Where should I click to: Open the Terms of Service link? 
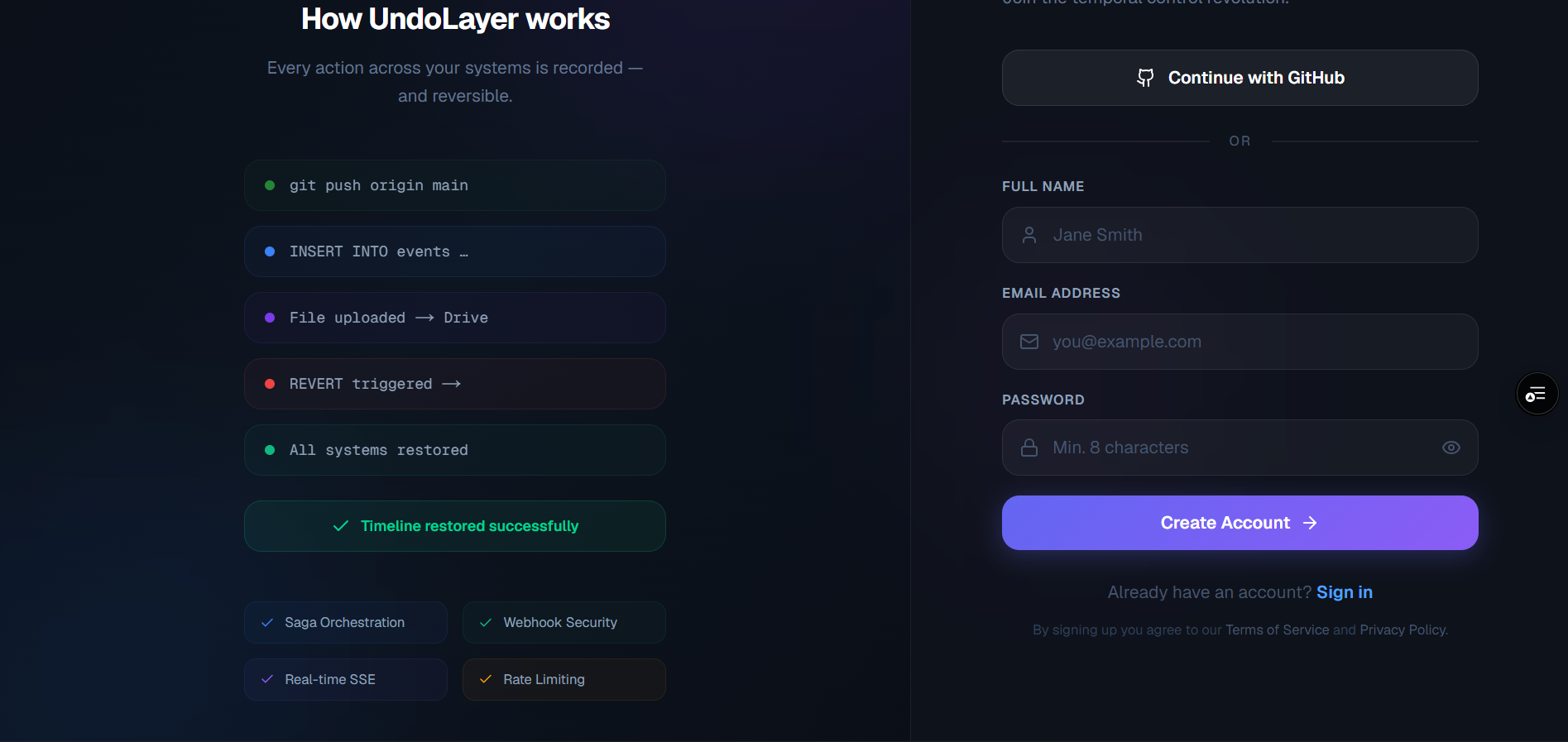click(1278, 630)
